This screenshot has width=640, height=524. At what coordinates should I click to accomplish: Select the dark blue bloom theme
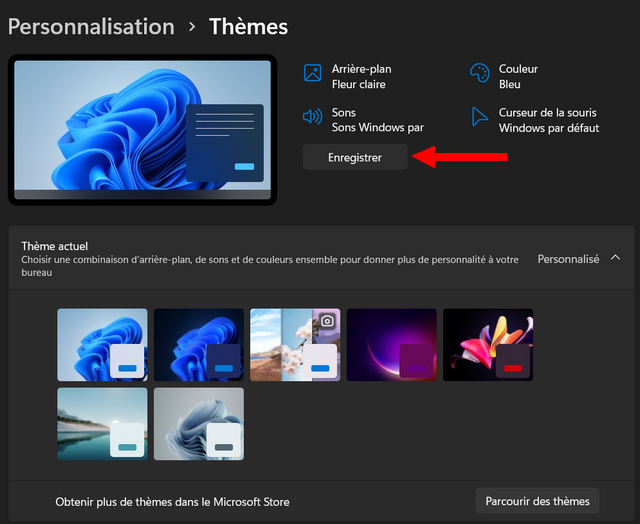[x=199, y=345]
